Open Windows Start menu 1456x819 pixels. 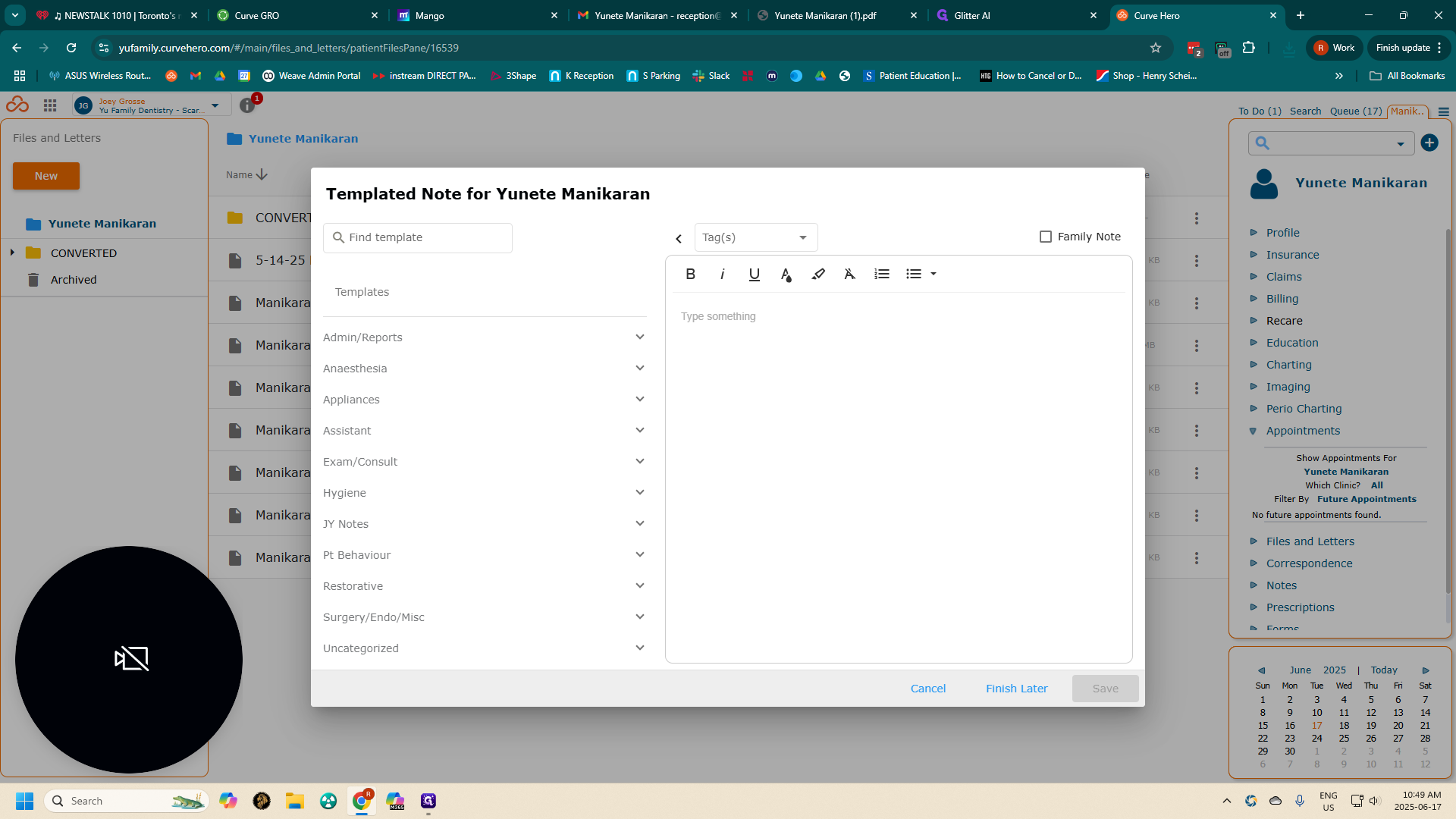(x=24, y=801)
